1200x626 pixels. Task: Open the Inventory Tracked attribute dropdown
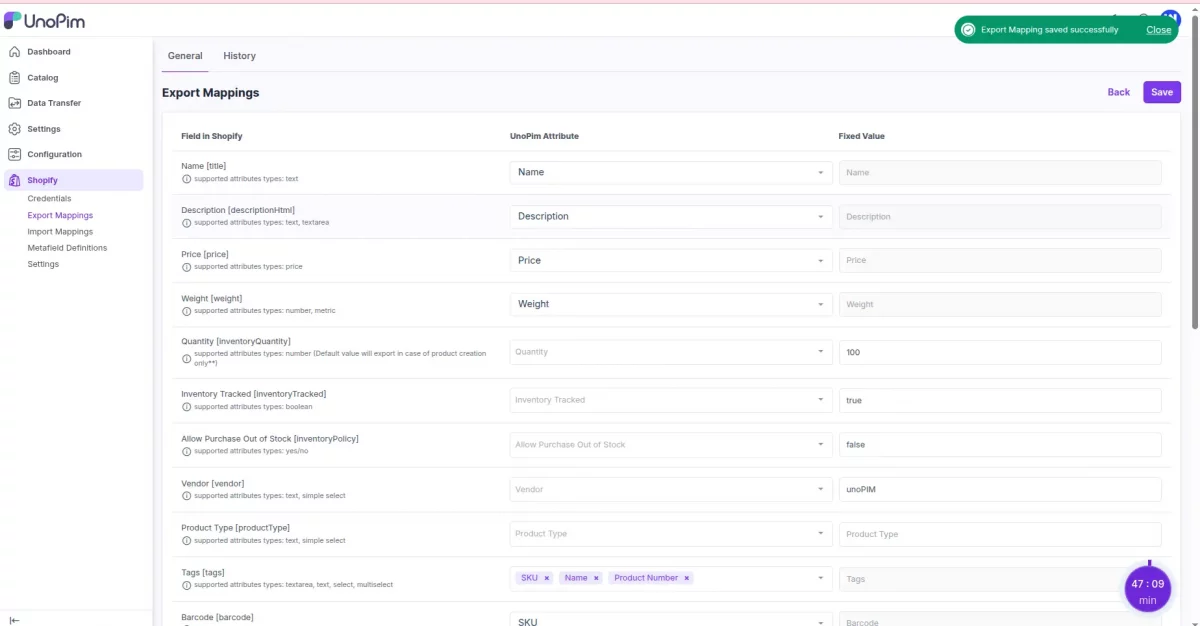point(668,400)
